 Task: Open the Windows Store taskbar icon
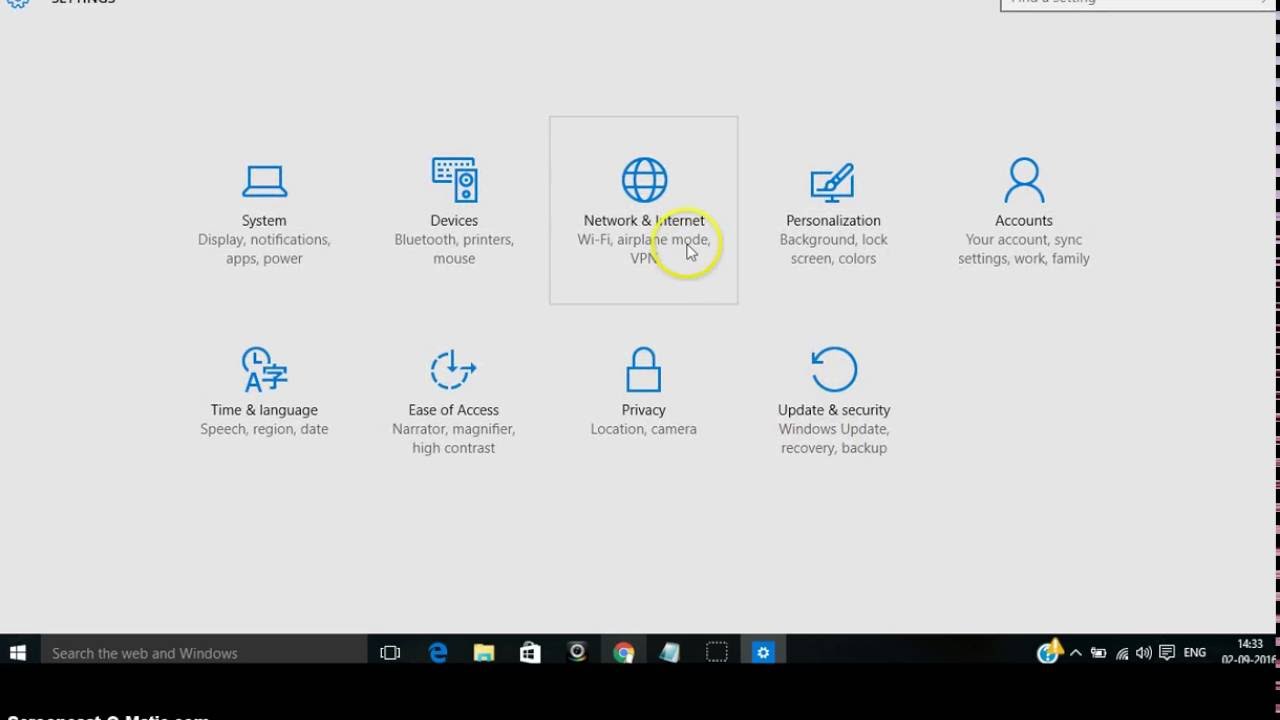click(x=530, y=653)
